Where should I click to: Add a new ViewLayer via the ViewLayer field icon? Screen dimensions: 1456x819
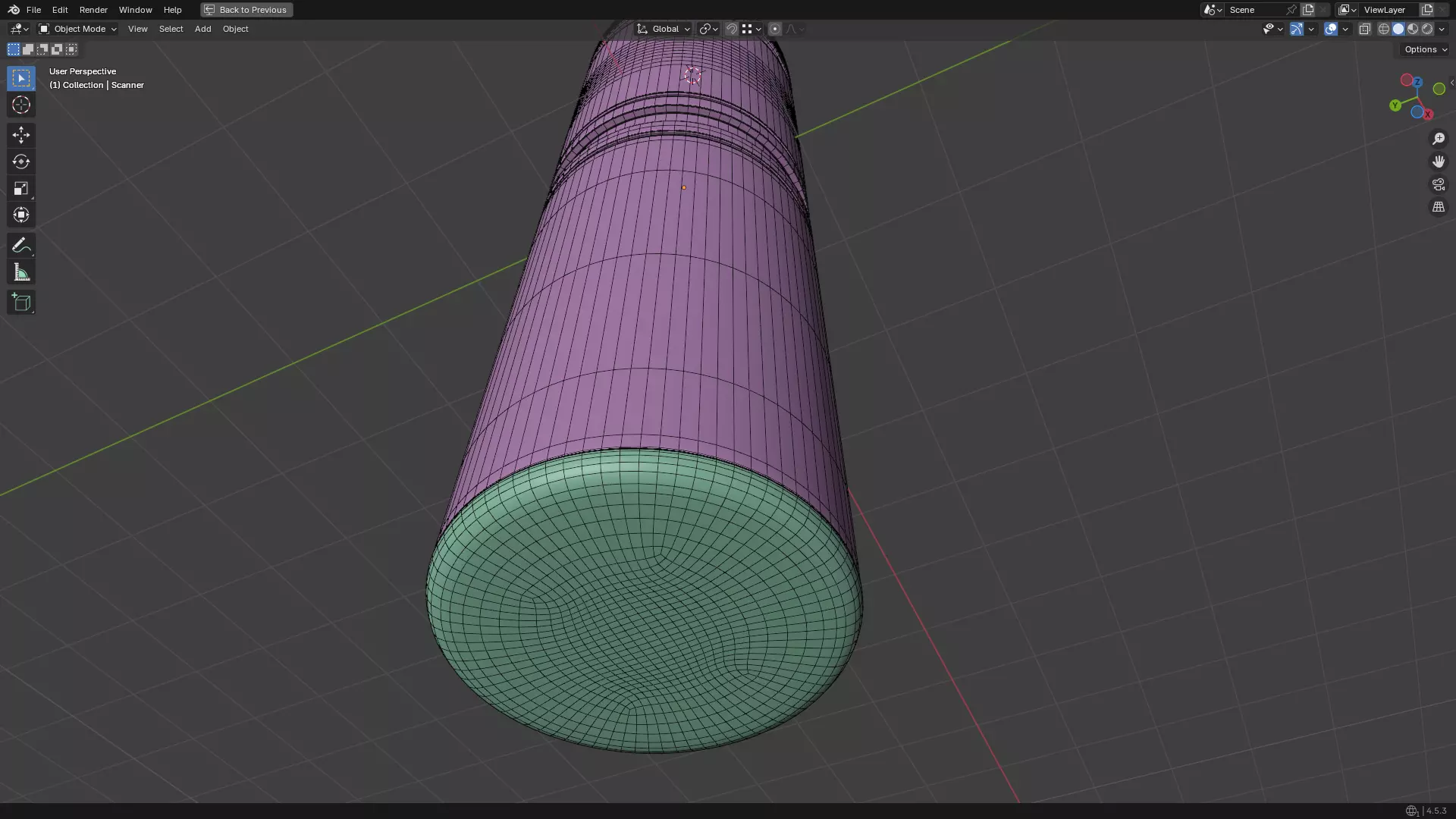pos(1427,10)
